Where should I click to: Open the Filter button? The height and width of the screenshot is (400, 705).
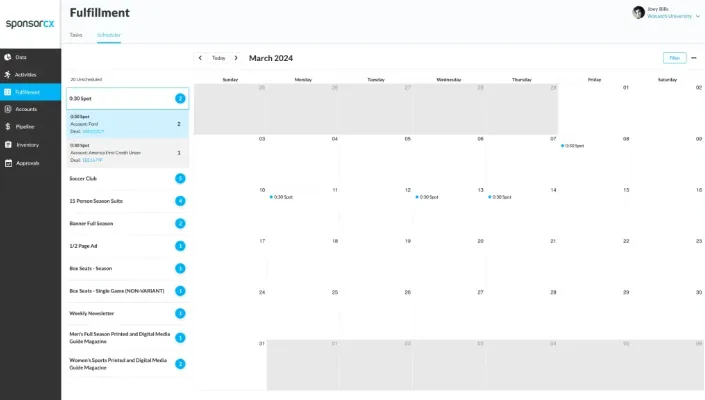[x=674, y=58]
